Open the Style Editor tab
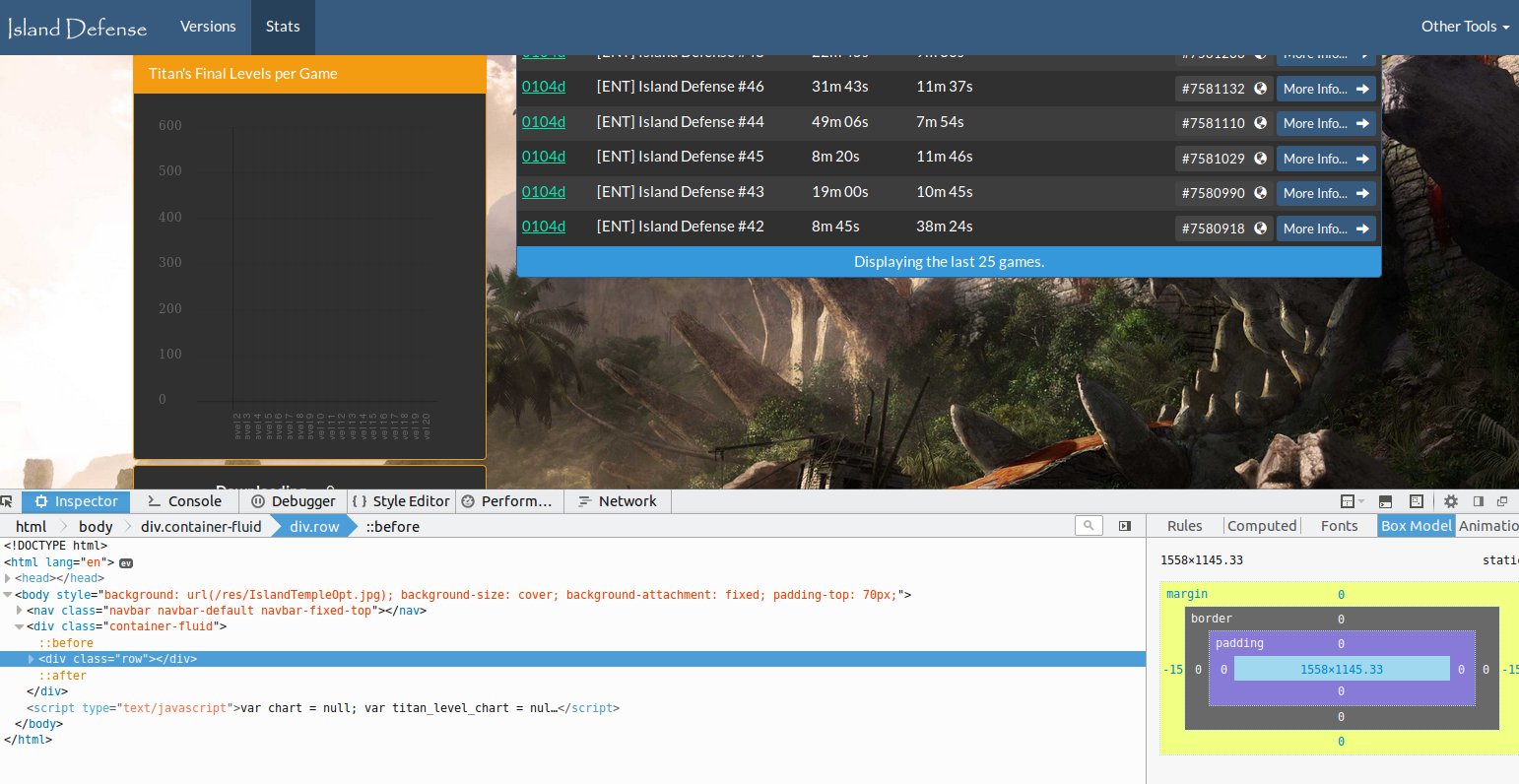The image size is (1519, 784). click(401, 501)
